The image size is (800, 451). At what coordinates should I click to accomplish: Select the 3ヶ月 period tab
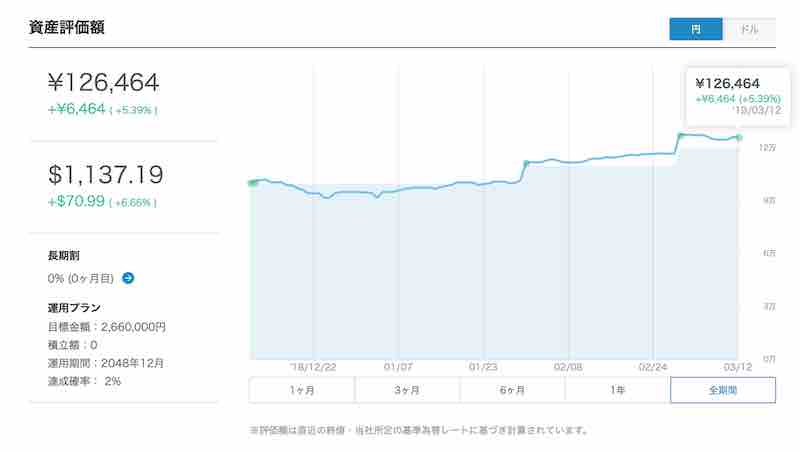407,389
